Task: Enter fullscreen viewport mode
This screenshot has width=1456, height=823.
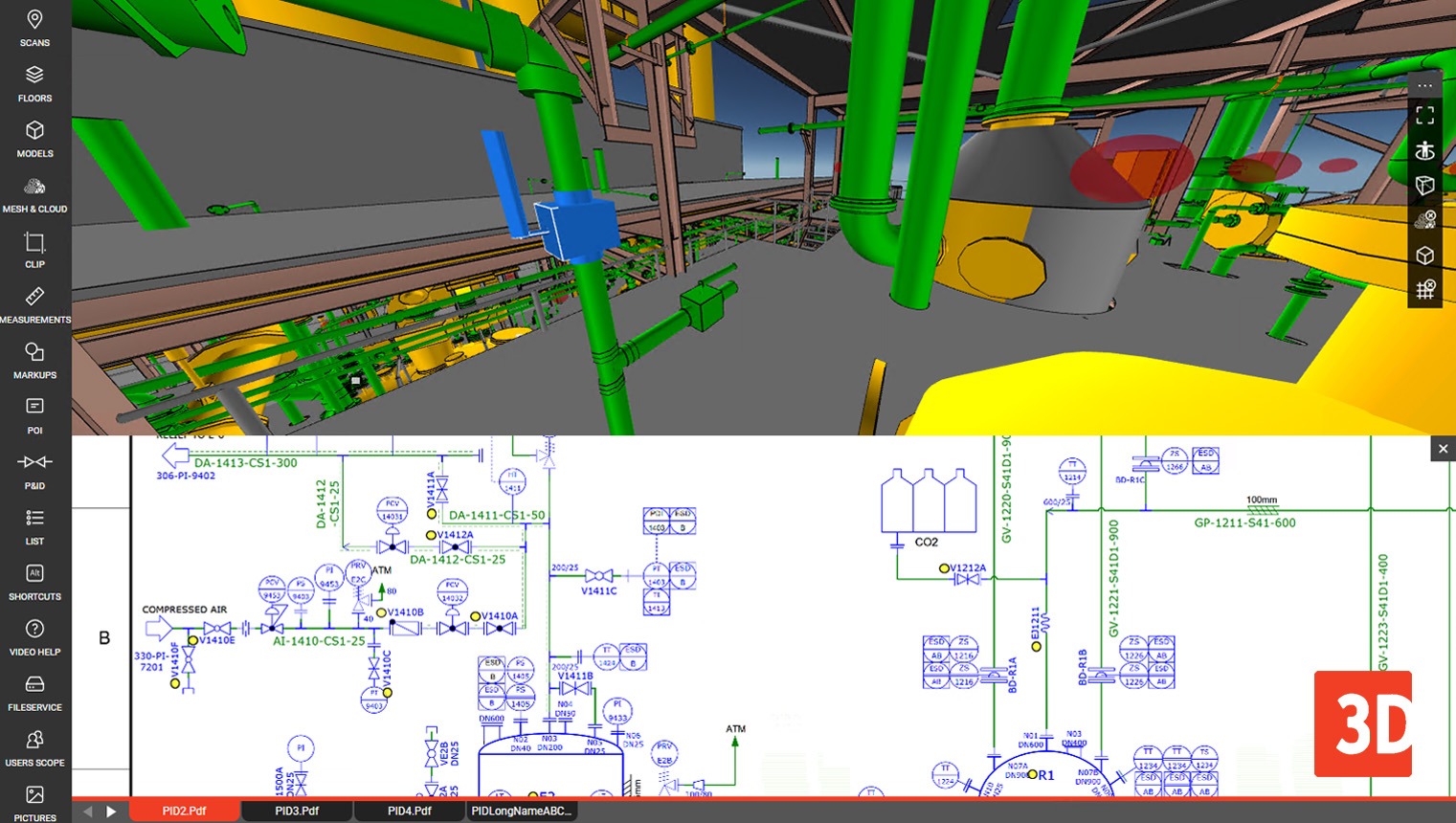Action: [1425, 114]
